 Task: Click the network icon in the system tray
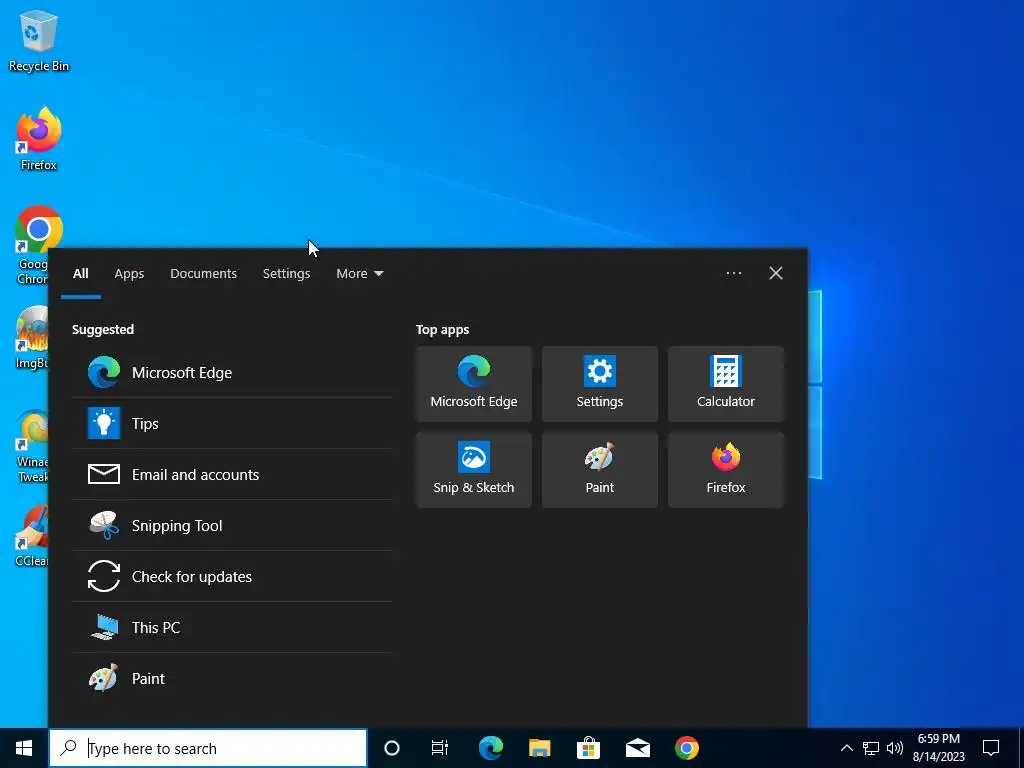pyautogui.click(x=871, y=748)
